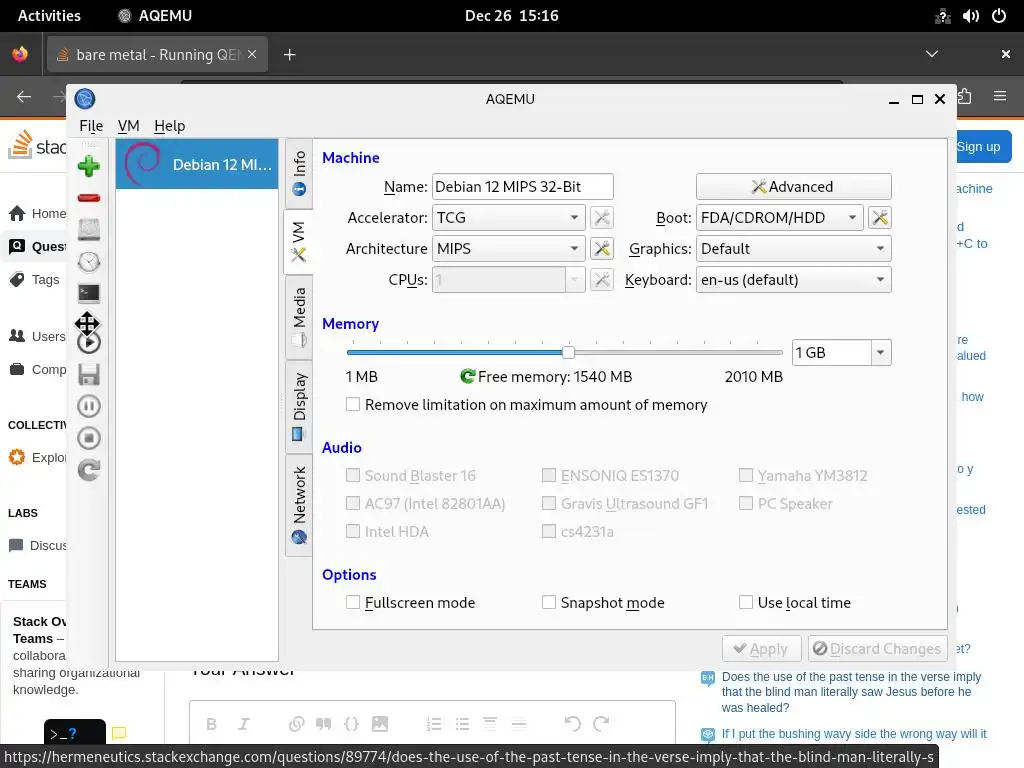Image resolution: width=1024 pixels, height=768 pixels.
Task: Open the File menu
Action: pos(91,125)
